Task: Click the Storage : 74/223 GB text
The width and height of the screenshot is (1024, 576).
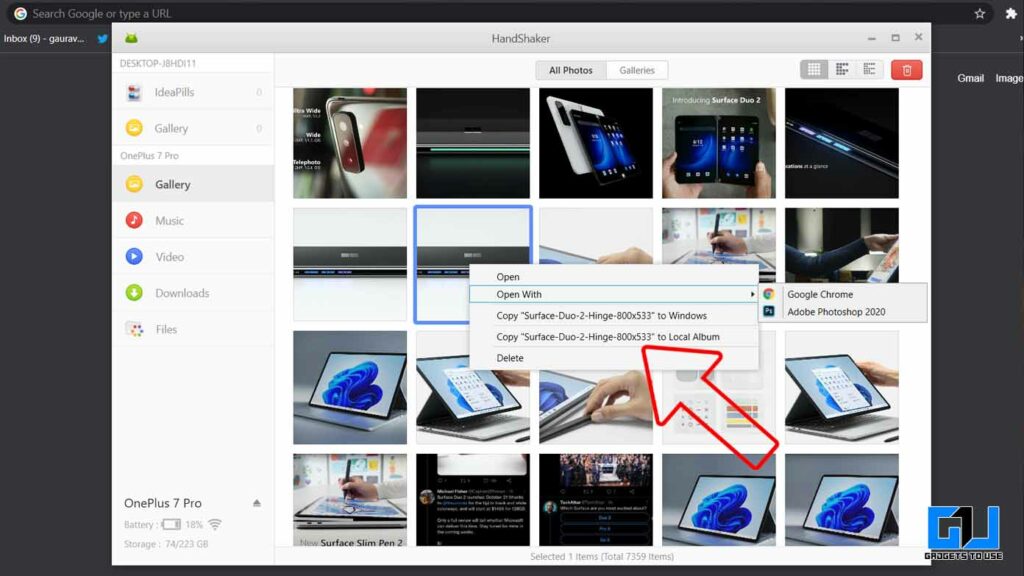Action: pyautogui.click(x=166, y=544)
